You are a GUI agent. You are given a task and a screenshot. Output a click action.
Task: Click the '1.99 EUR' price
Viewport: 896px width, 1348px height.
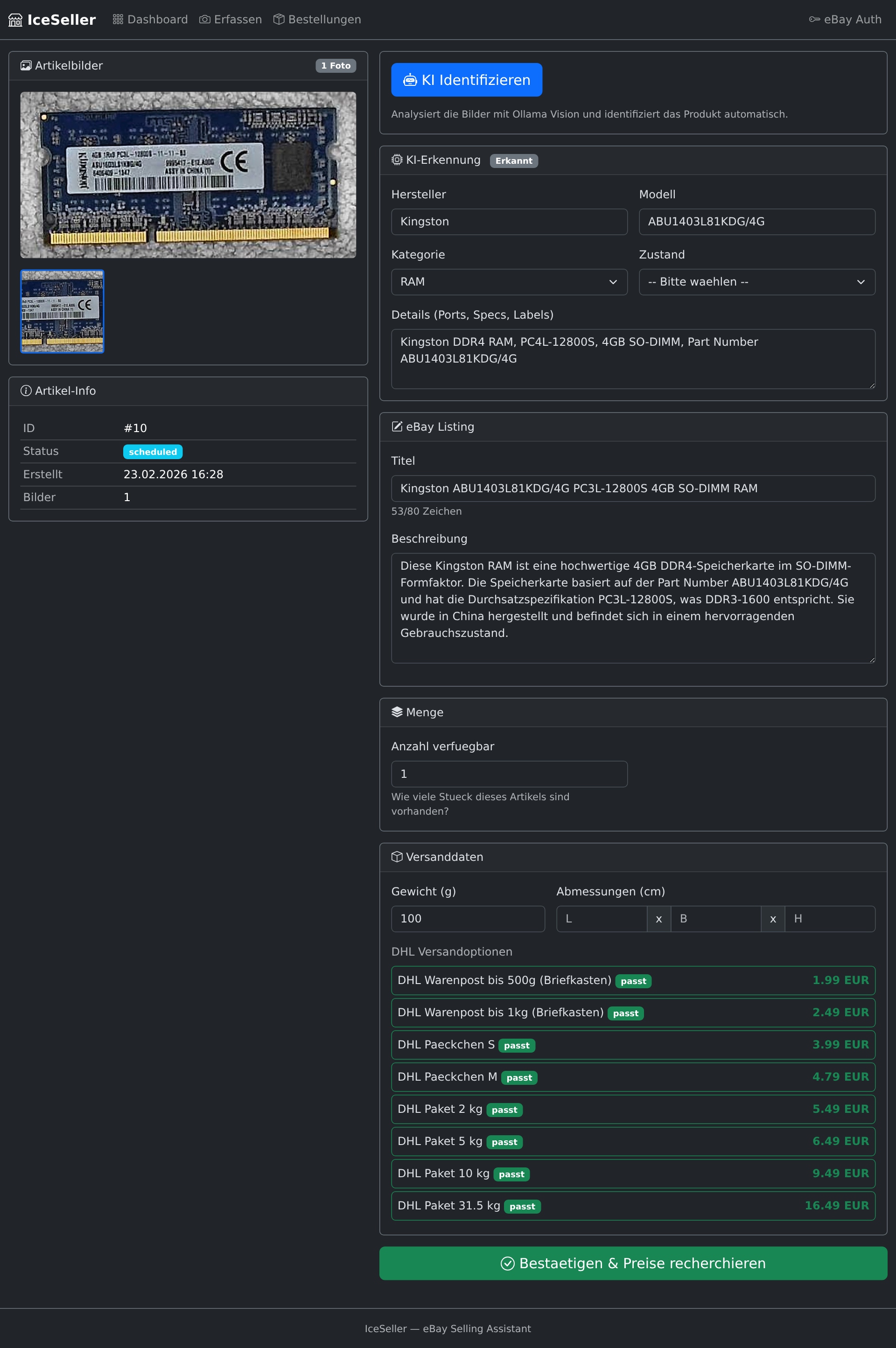tap(840, 980)
